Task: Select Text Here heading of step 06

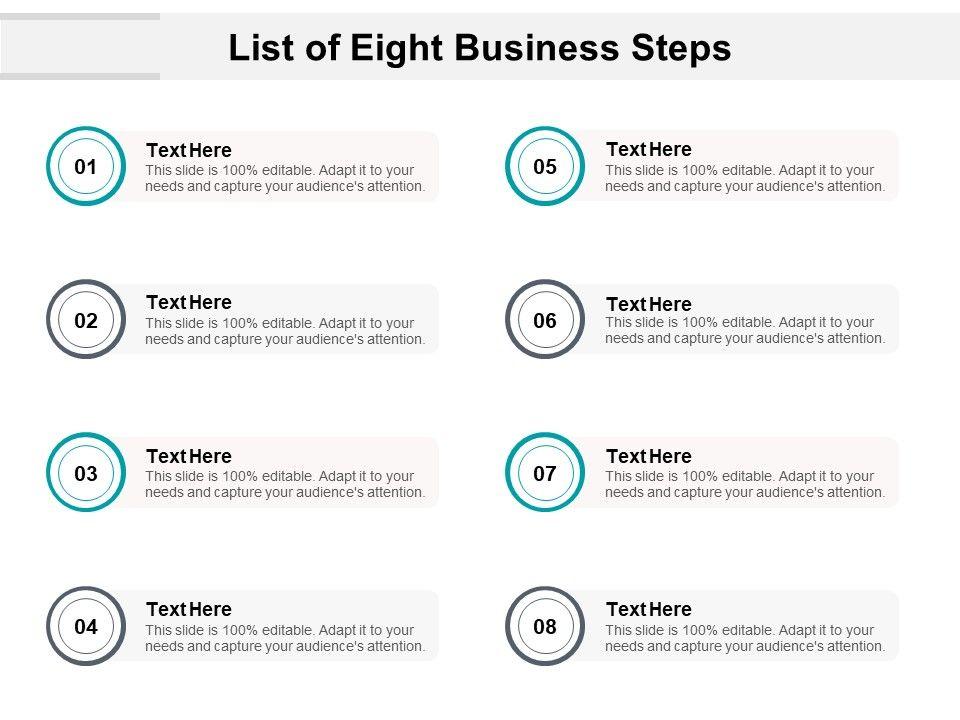Action: coord(648,304)
